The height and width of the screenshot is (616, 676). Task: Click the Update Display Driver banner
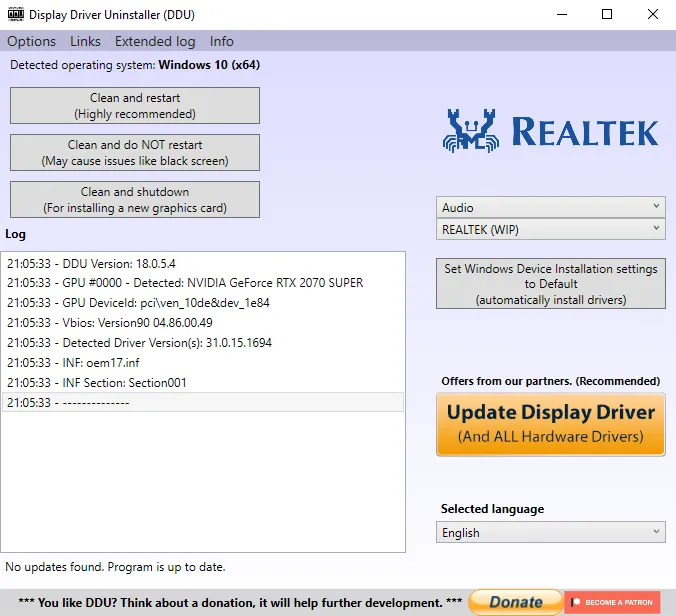pos(550,424)
